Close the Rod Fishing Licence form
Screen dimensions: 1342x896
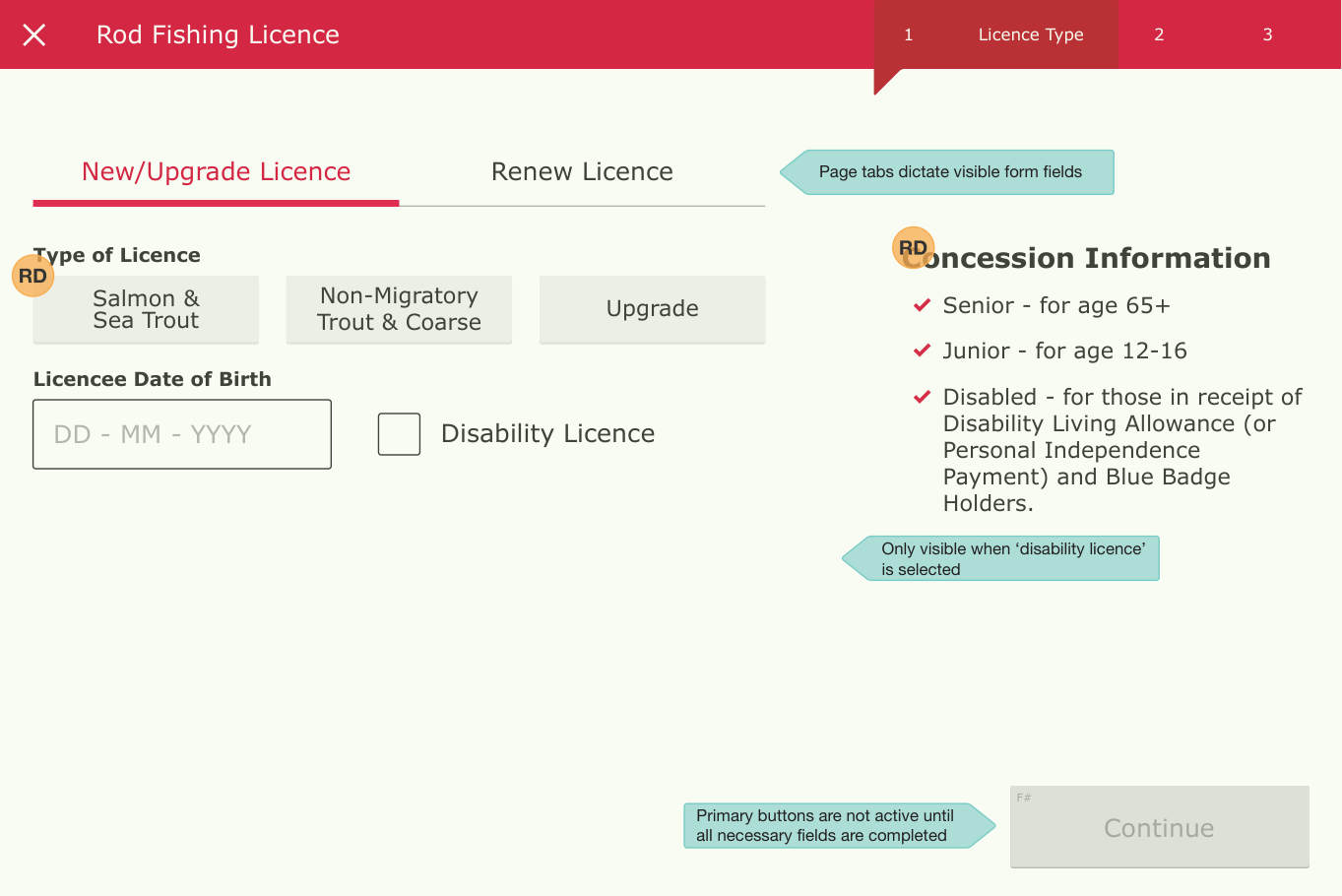[34, 35]
